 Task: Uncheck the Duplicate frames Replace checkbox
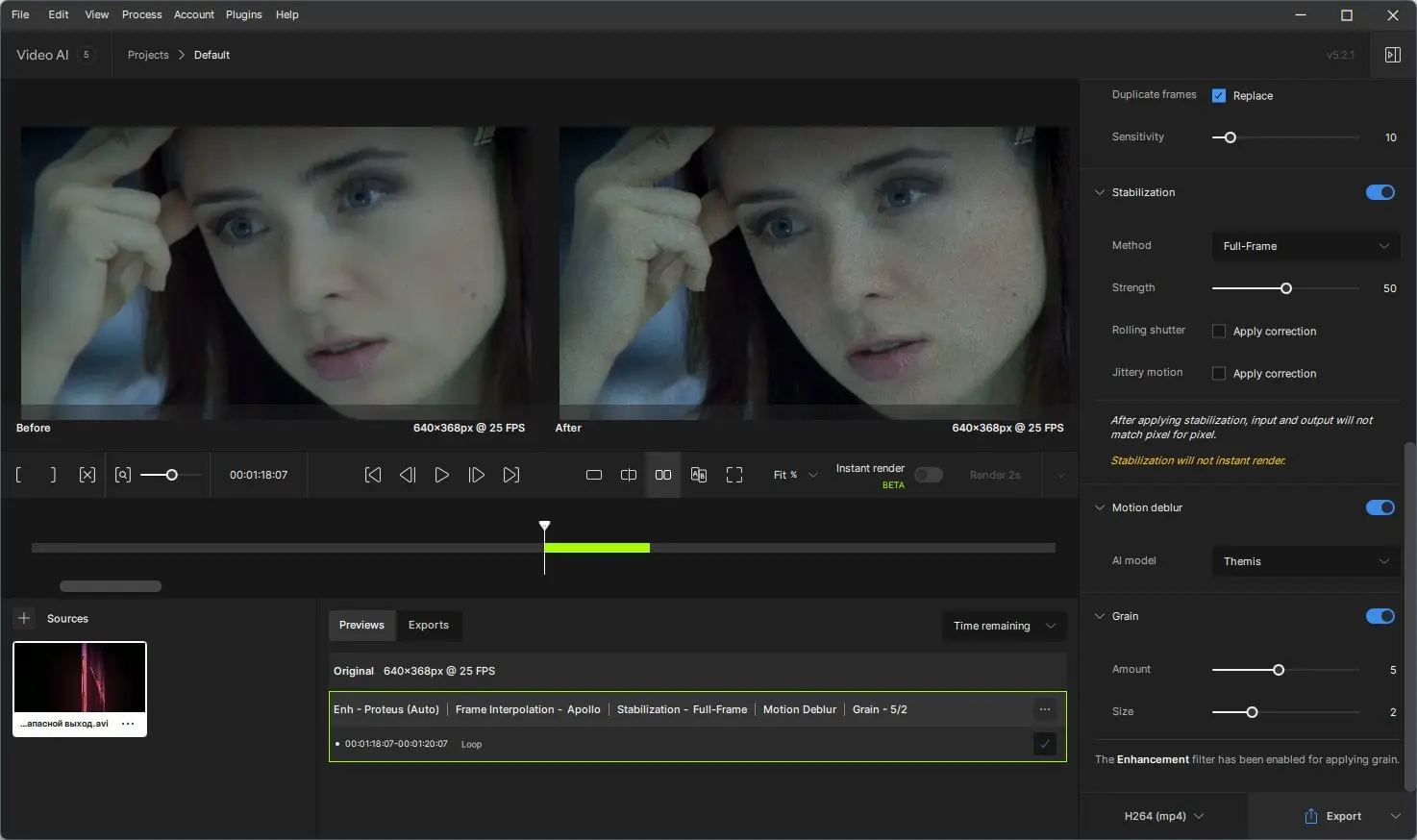coord(1219,96)
